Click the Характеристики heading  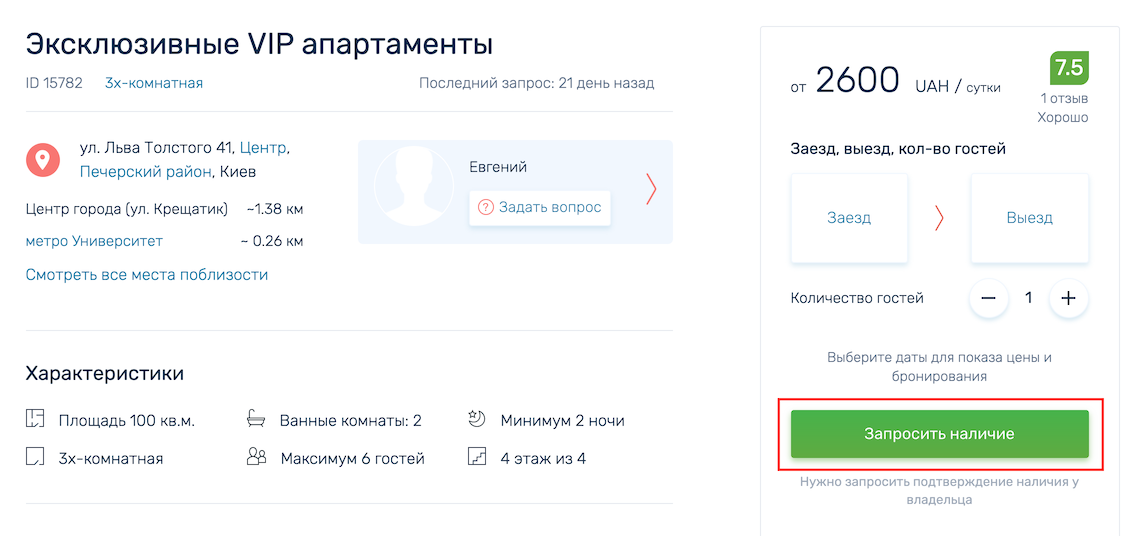(x=104, y=374)
